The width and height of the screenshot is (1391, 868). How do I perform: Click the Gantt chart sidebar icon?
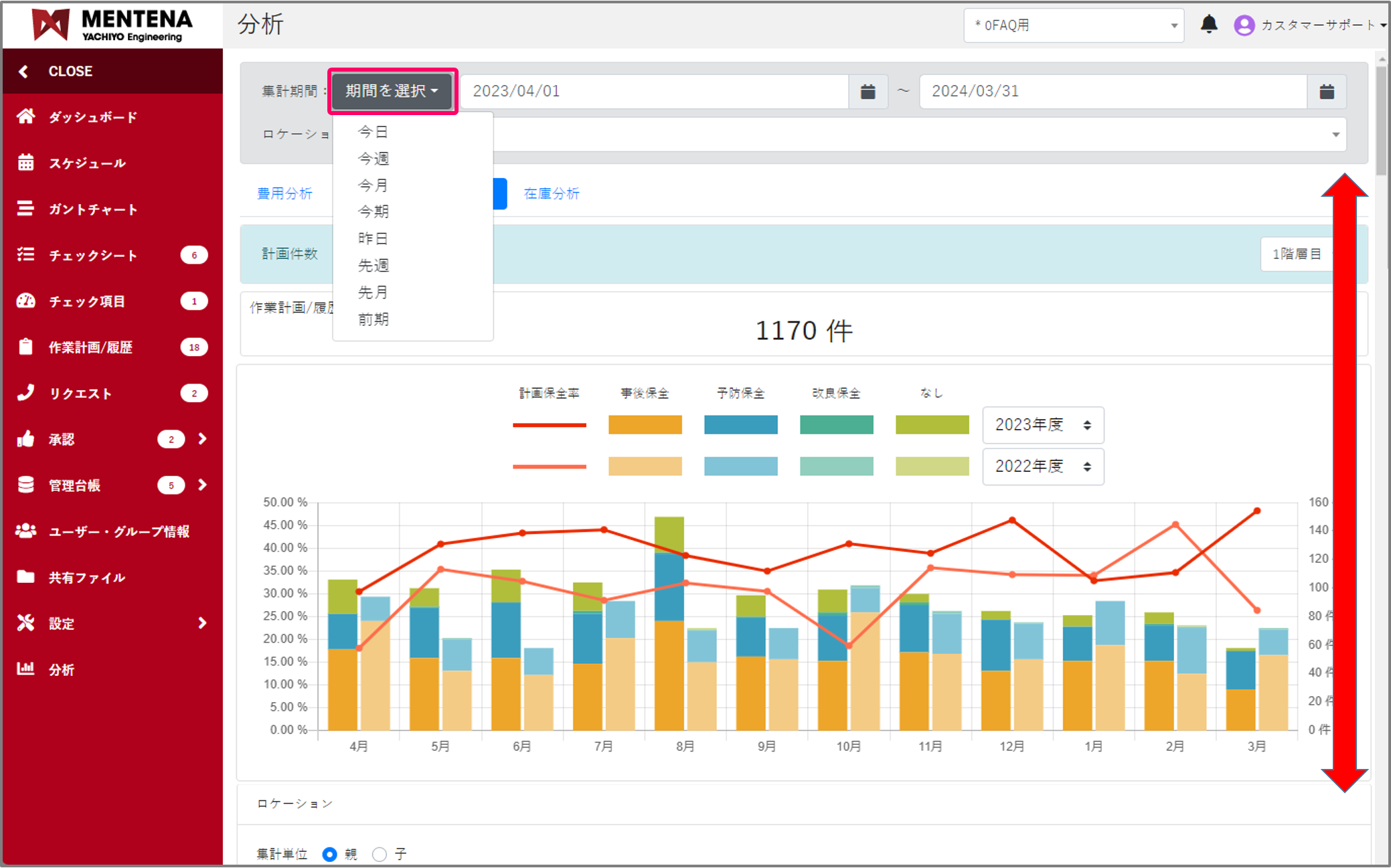pos(25,209)
